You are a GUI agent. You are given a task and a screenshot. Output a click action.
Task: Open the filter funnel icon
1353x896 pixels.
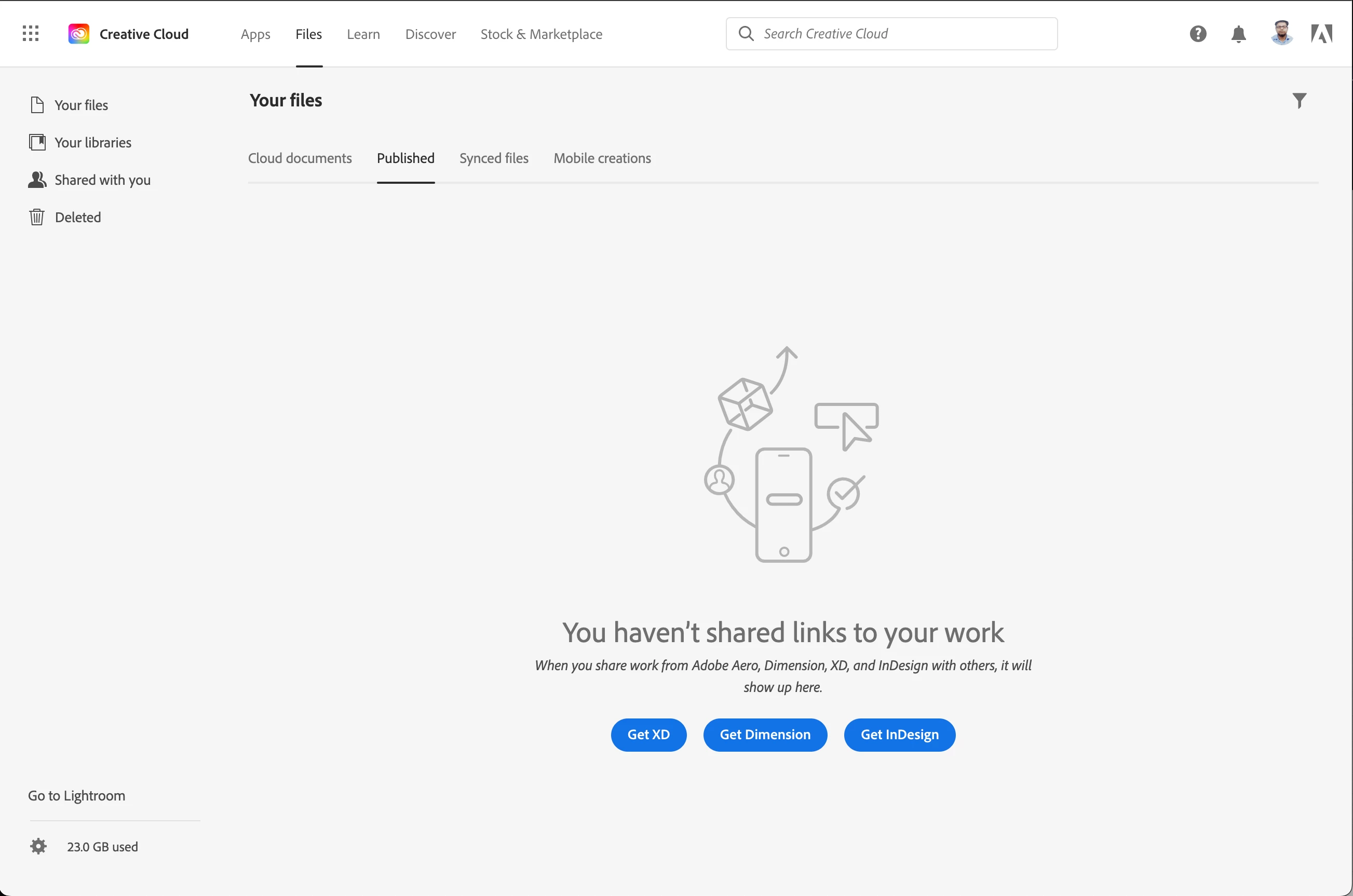[x=1298, y=101]
